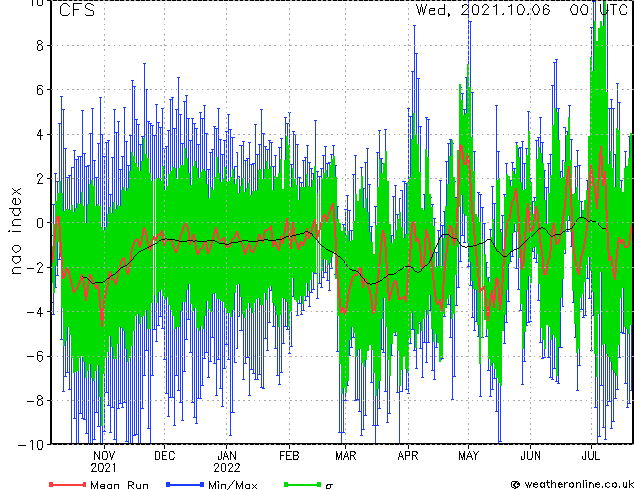Click the y-axis value -6
Viewport: 634px width, 490px height.
(x=35, y=356)
